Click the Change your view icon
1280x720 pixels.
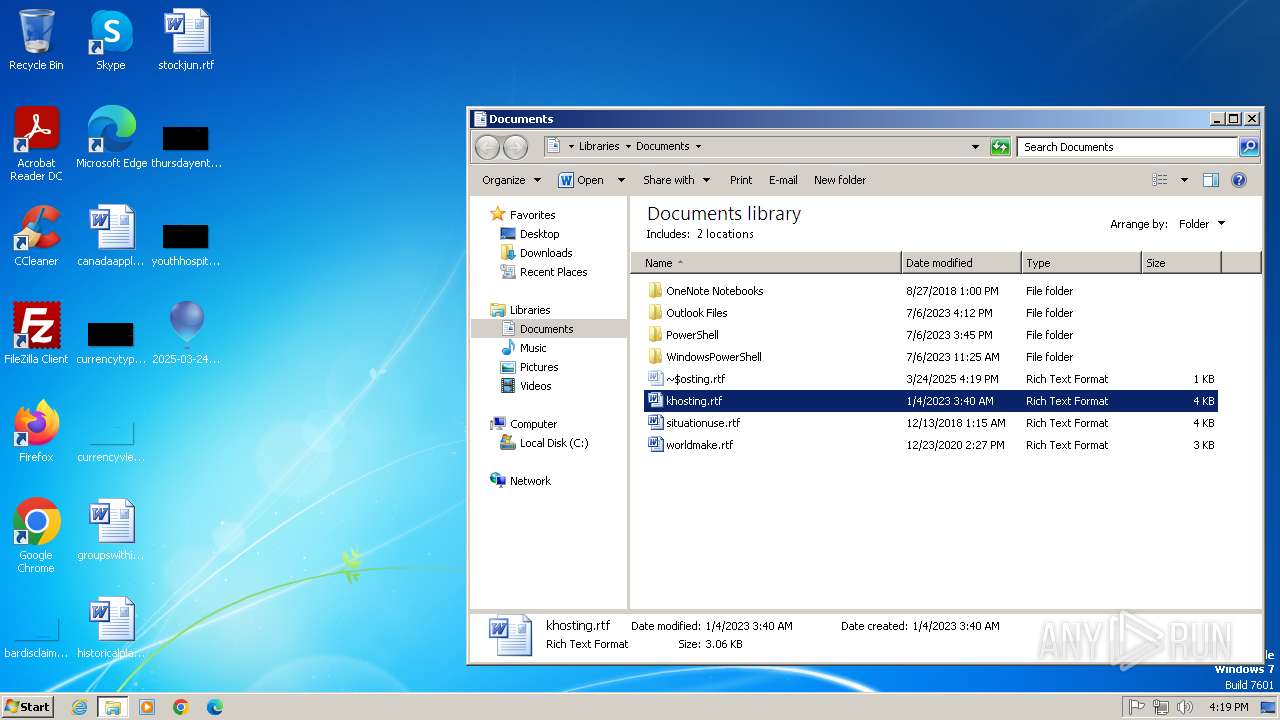[x=1160, y=180]
